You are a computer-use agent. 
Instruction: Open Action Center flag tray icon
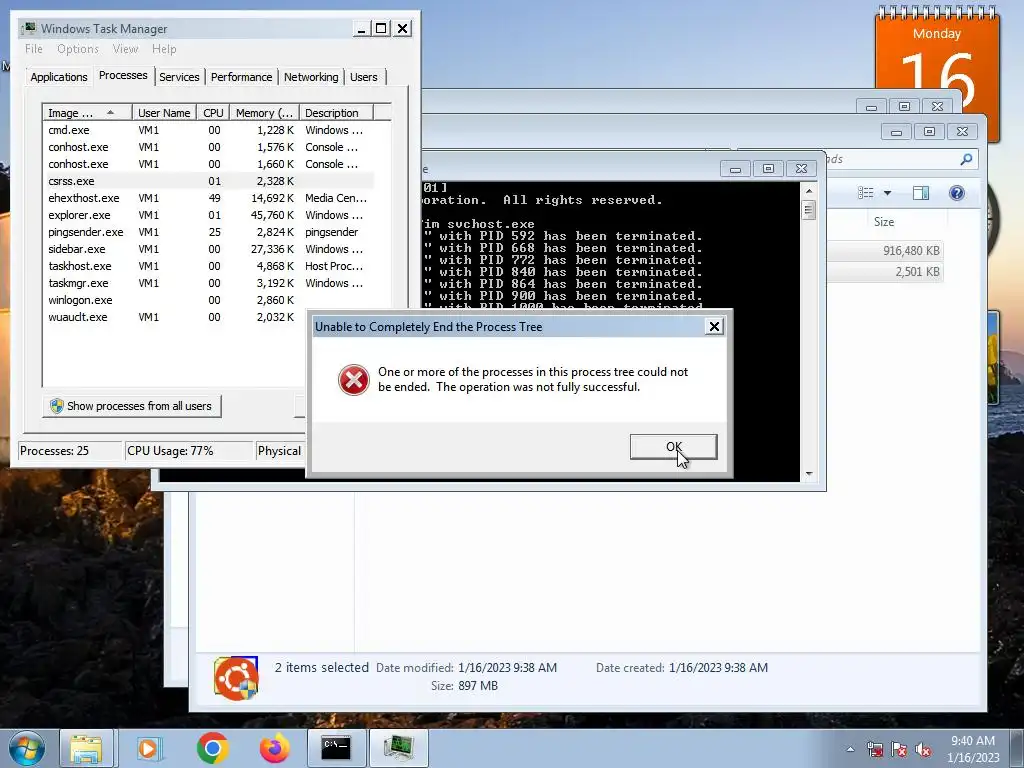[x=899, y=749]
